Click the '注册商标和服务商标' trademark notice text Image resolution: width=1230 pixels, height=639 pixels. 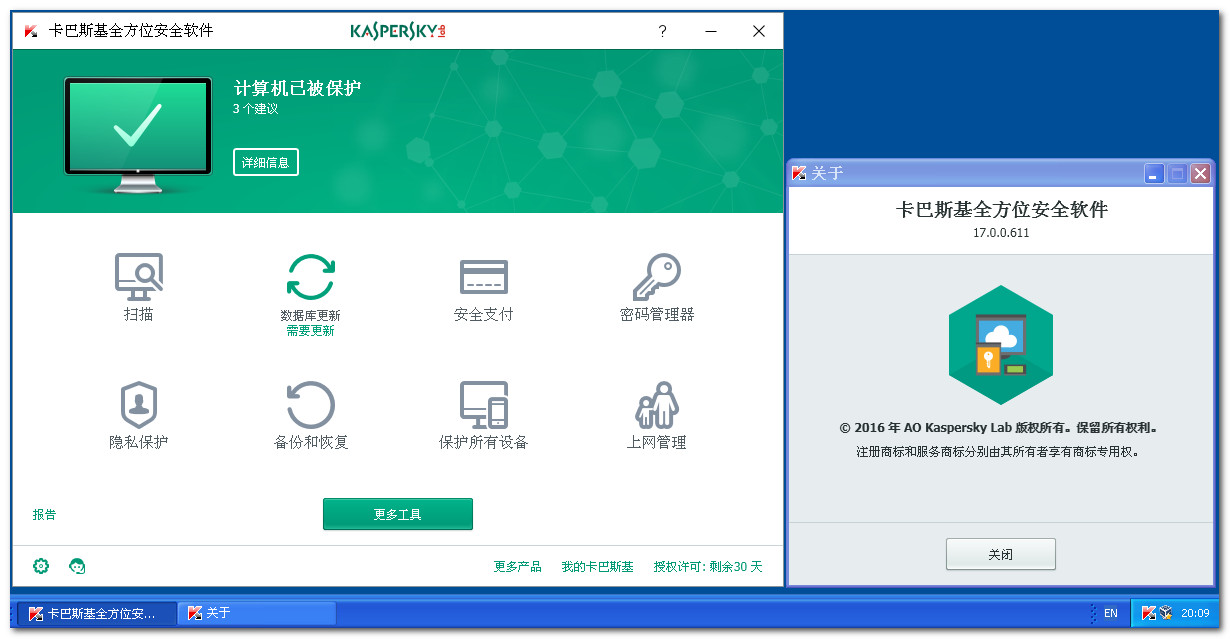999,451
